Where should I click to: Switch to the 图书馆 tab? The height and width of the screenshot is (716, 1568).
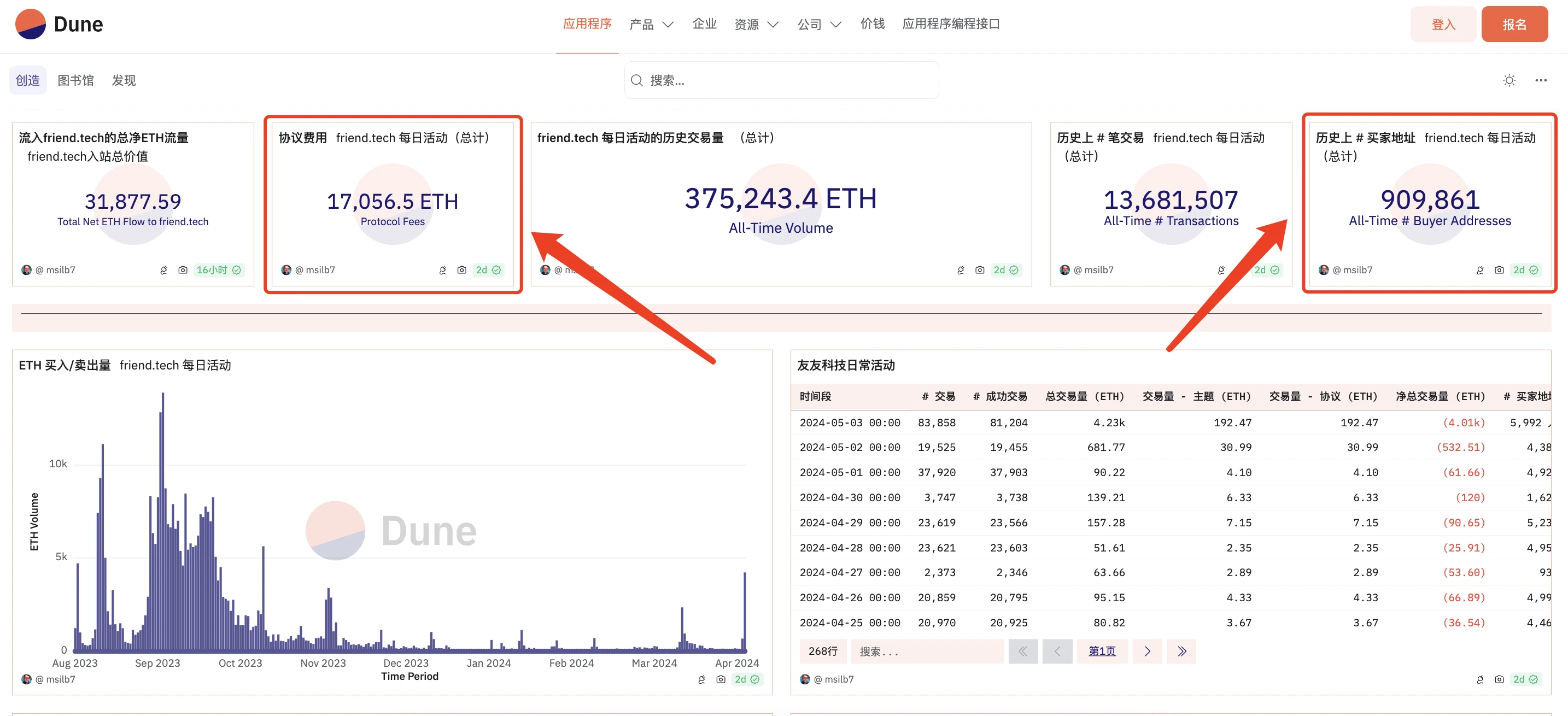[x=75, y=80]
